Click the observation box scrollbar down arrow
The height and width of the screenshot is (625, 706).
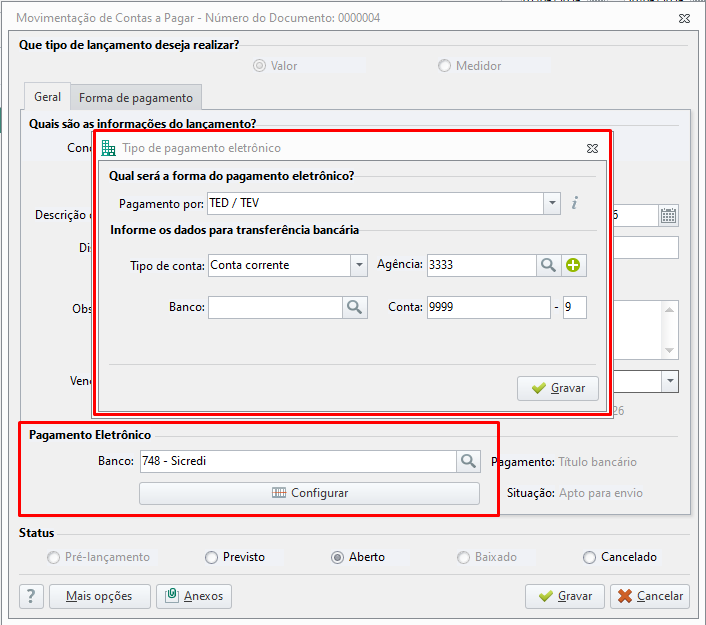tap(670, 350)
